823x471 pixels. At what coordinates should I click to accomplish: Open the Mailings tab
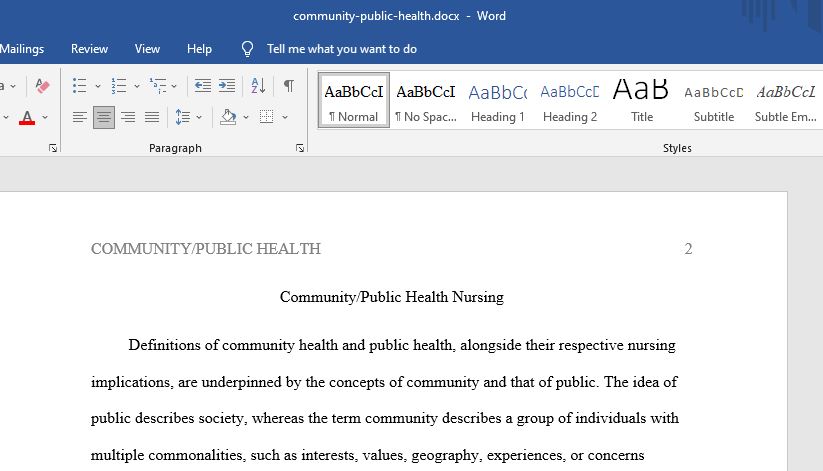pyautogui.click(x=22, y=49)
